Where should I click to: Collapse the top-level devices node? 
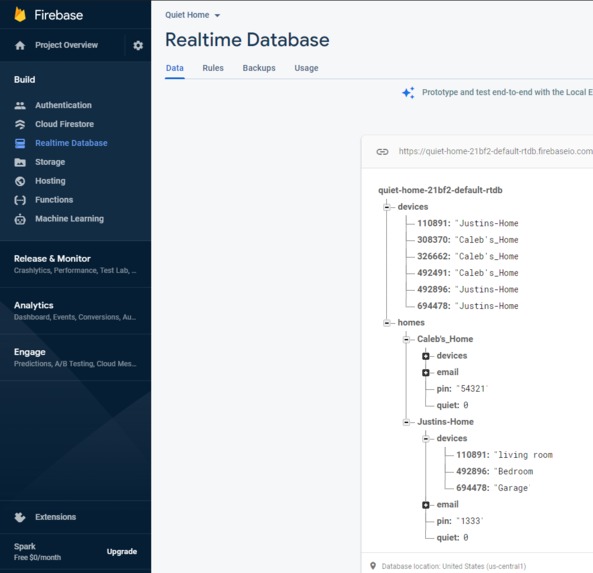click(x=387, y=207)
